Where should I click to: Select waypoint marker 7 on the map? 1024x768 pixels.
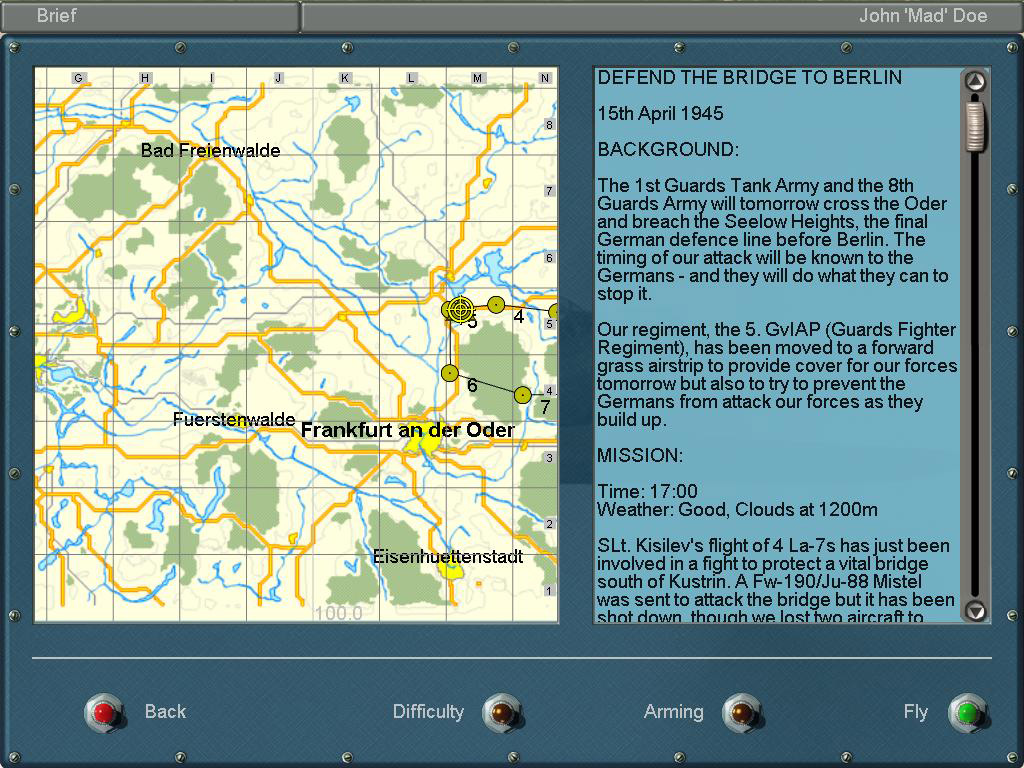(522, 394)
